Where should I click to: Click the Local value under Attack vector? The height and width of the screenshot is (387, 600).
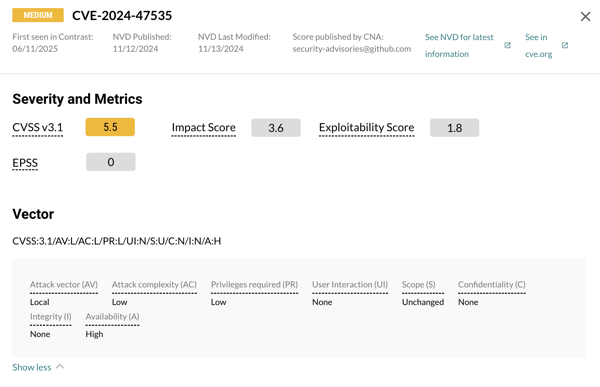[40, 302]
